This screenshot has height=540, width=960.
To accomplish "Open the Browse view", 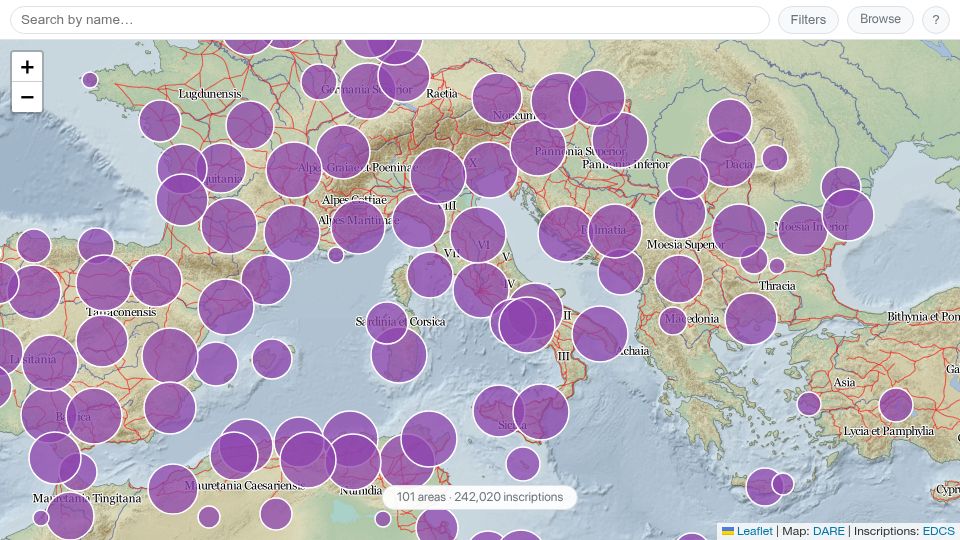I will [x=880, y=19].
